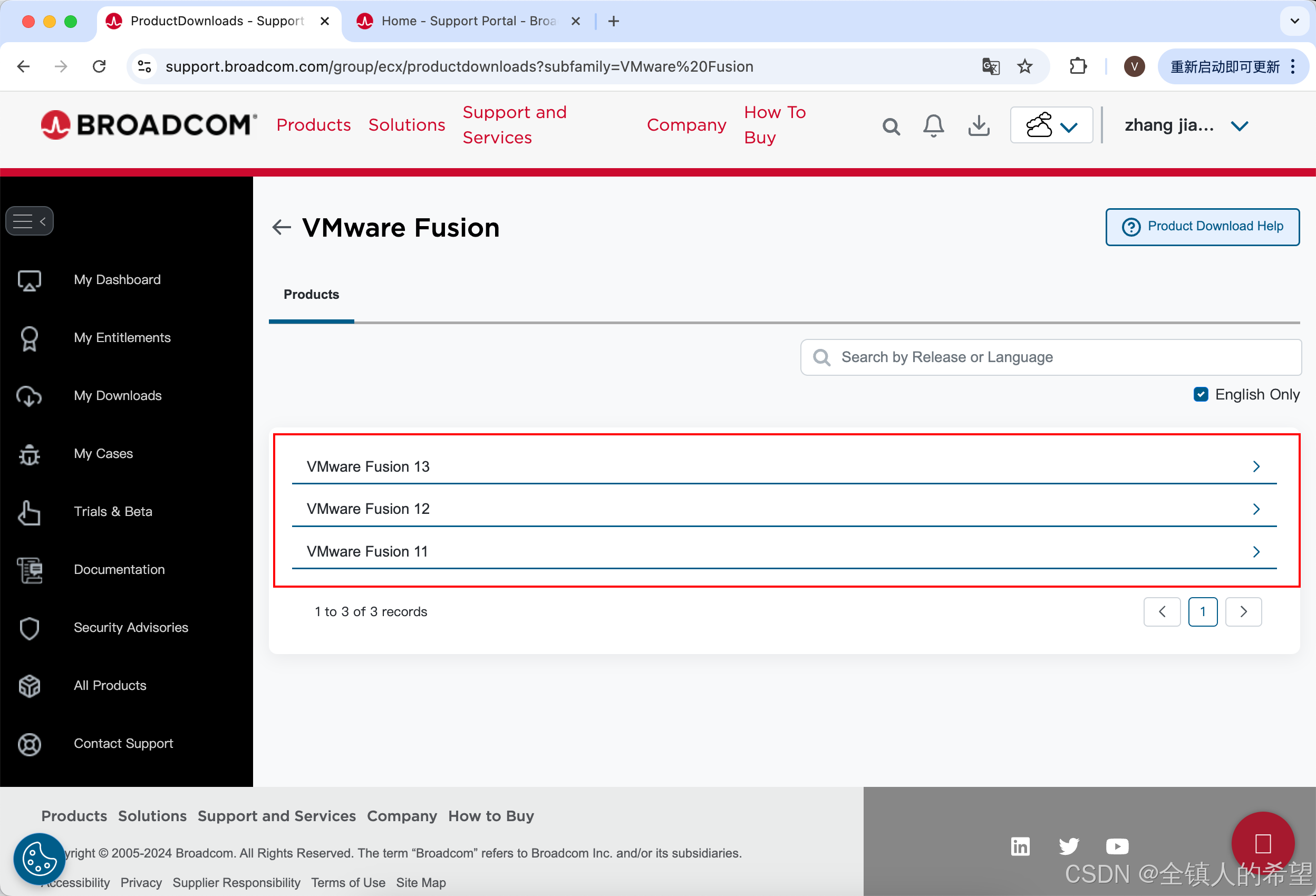1316x896 pixels.
Task: Click the red floating chat button
Action: [1263, 843]
